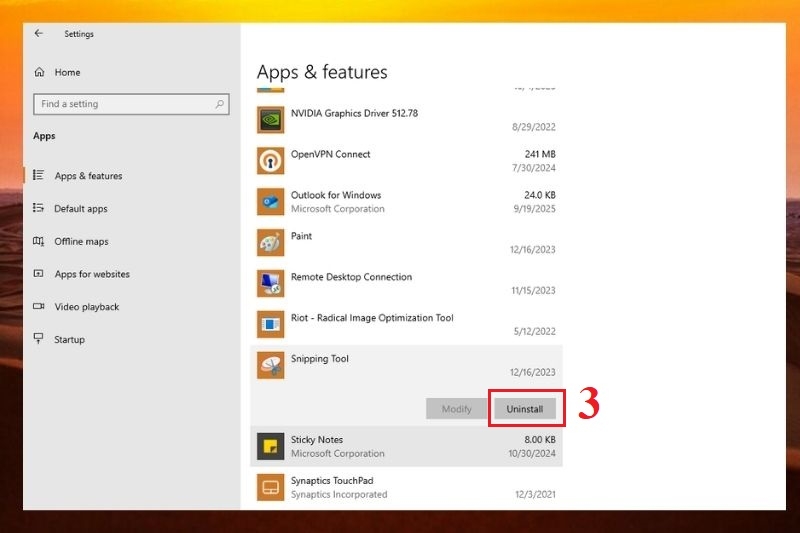This screenshot has height=533, width=800.
Task: Select the Default apps sidebar icon
Action: click(x=38, y=208)
